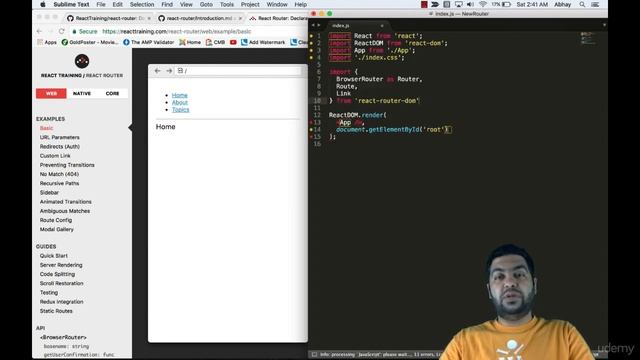The width and height of the screenshot is (640, 360).
Task: Open the Project menu
Action: click(250, 4)
